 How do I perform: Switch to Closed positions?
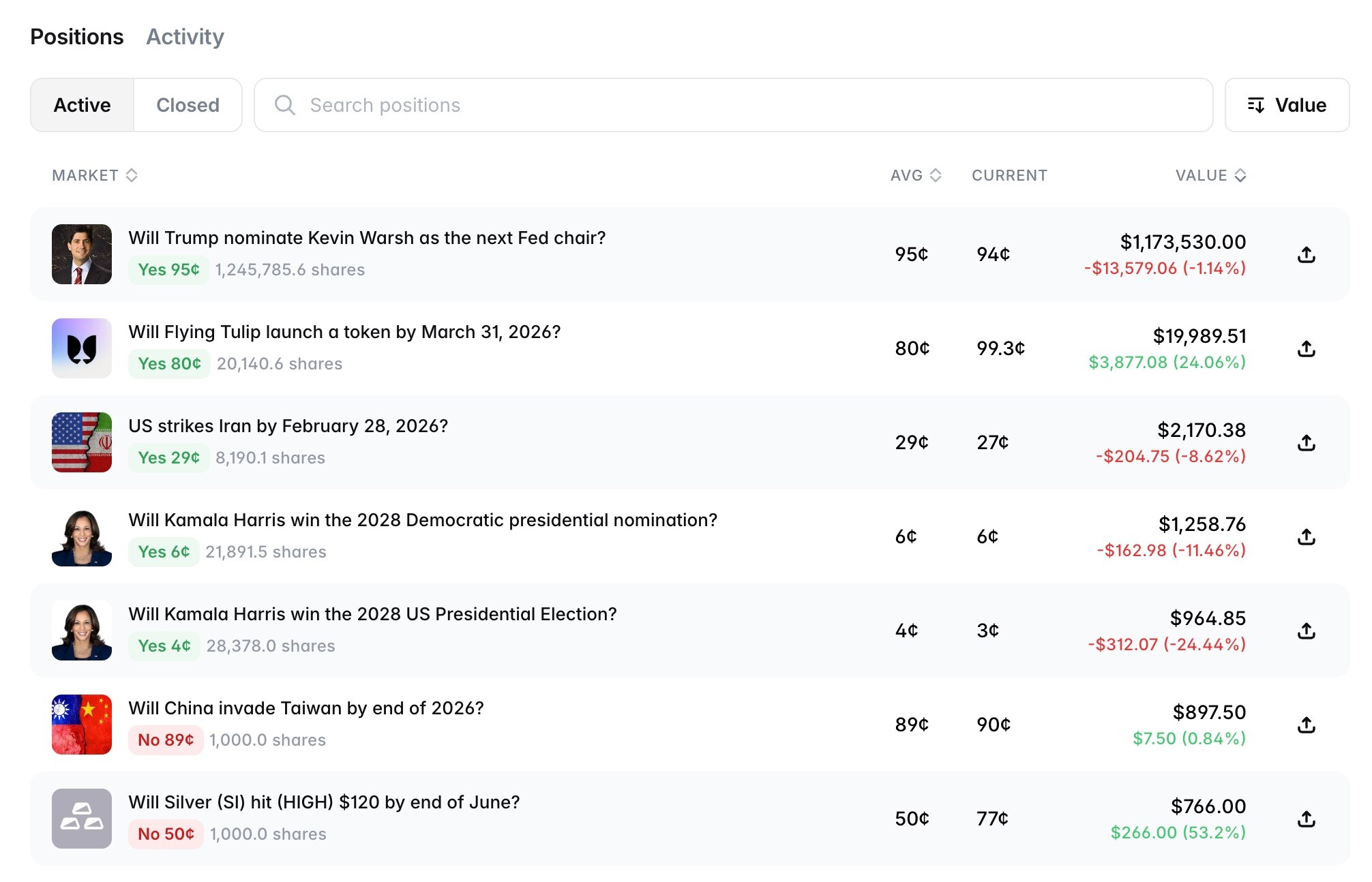[x=188, y=104]
